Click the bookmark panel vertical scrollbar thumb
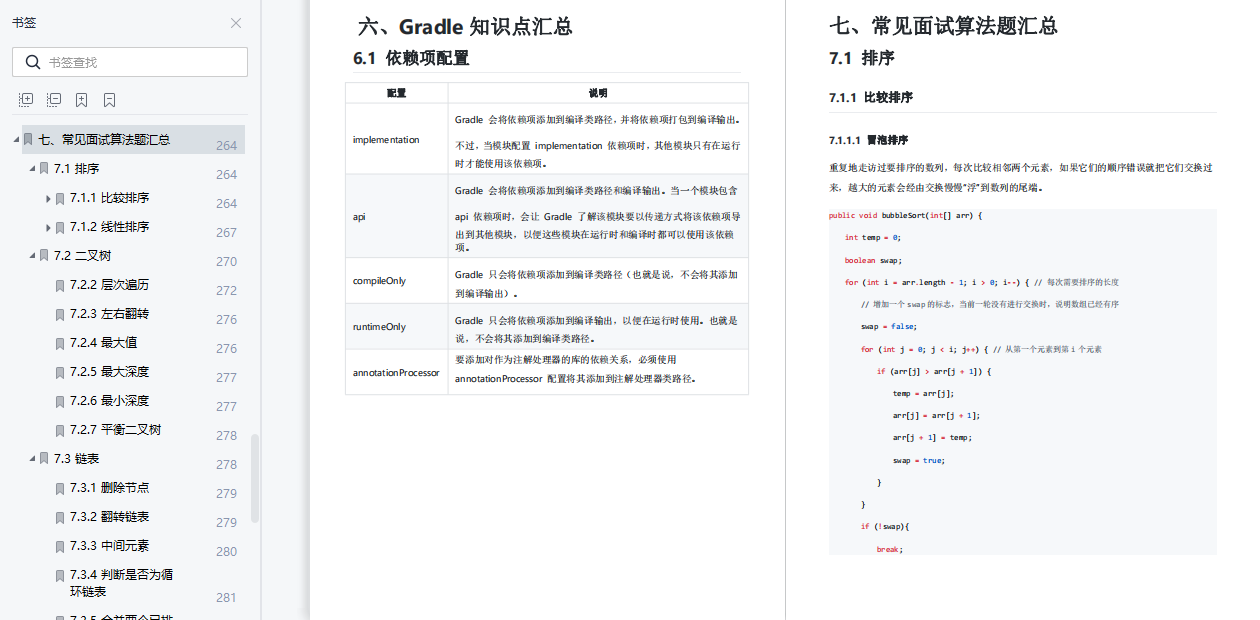Image resolution: width=1260 pixels, height=620 pixels. point(255,478)
